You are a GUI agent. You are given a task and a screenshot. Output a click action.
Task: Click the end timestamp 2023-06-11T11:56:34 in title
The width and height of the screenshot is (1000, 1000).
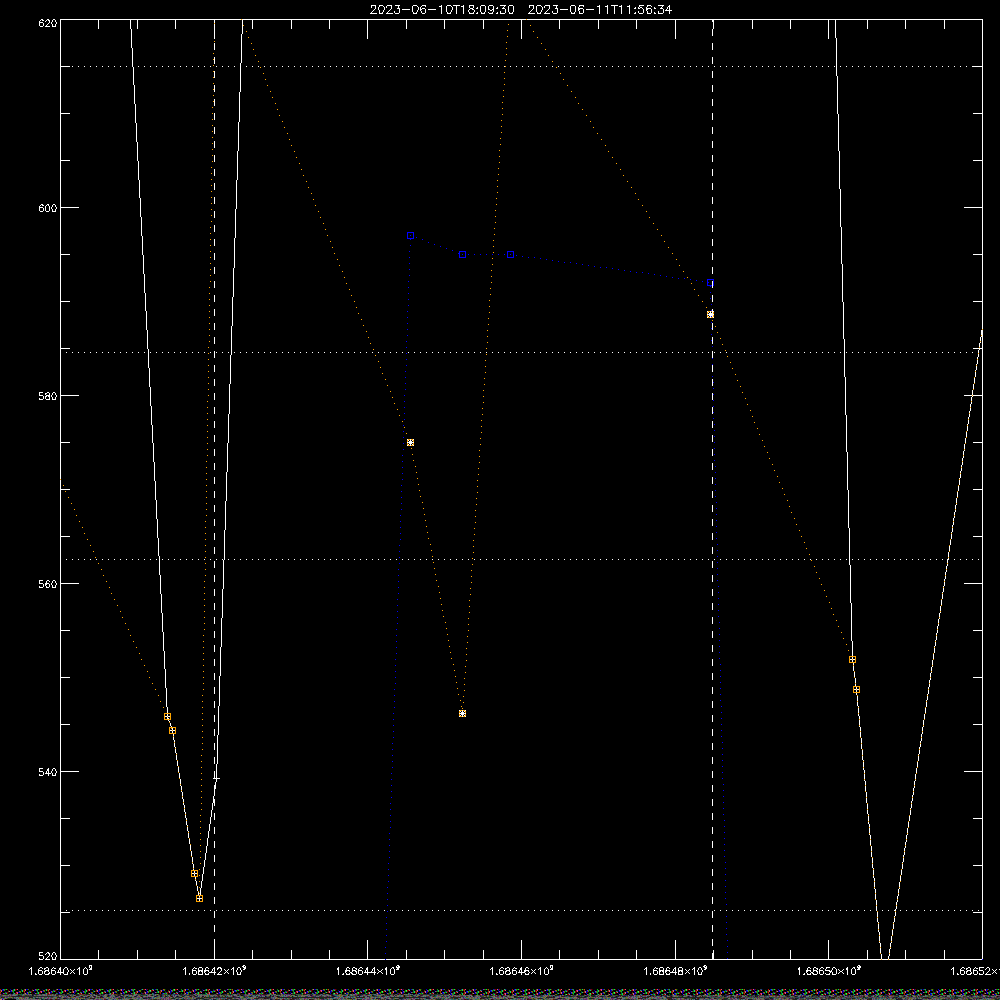599,10
